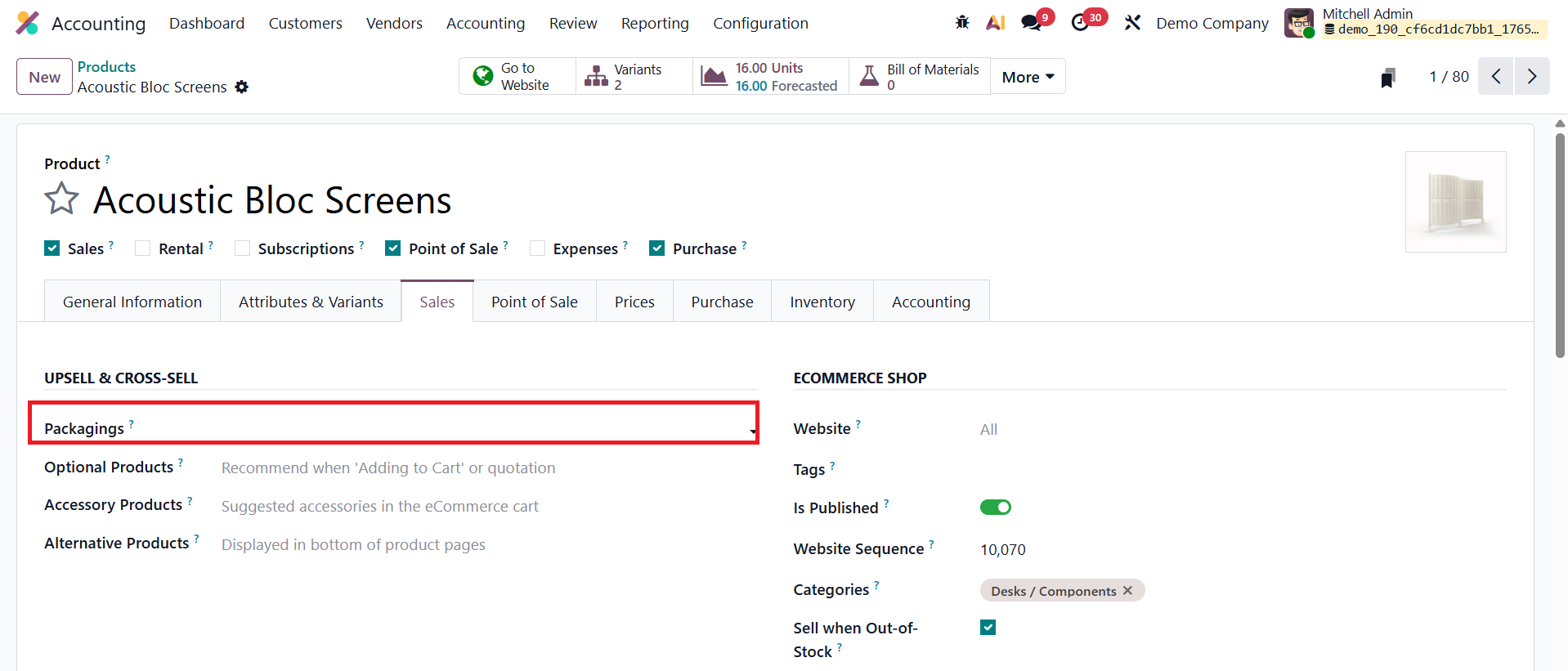Remove the Desks / Components category tag
1568x671 pixels.
tap(1128, 590)
